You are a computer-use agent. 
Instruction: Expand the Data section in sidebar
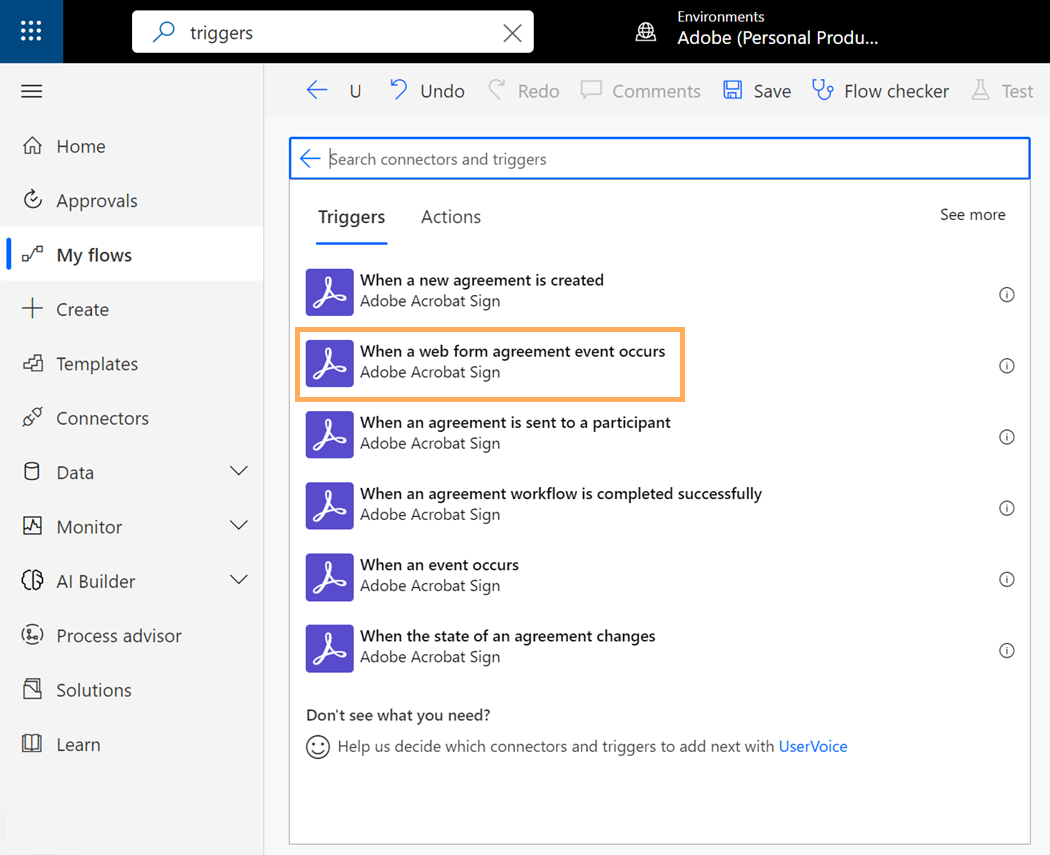pyautogui.click(x=239, y=471)
